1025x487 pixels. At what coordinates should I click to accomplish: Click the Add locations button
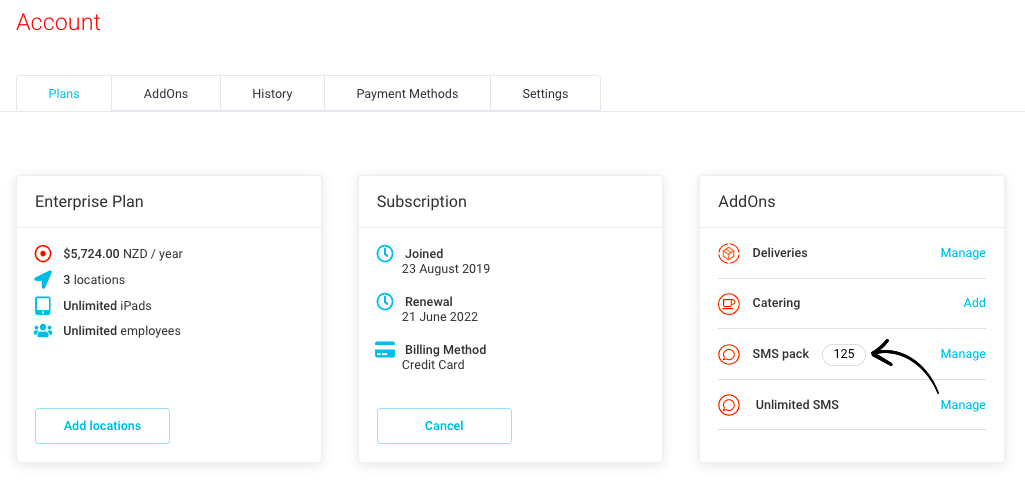pos(103,426)
